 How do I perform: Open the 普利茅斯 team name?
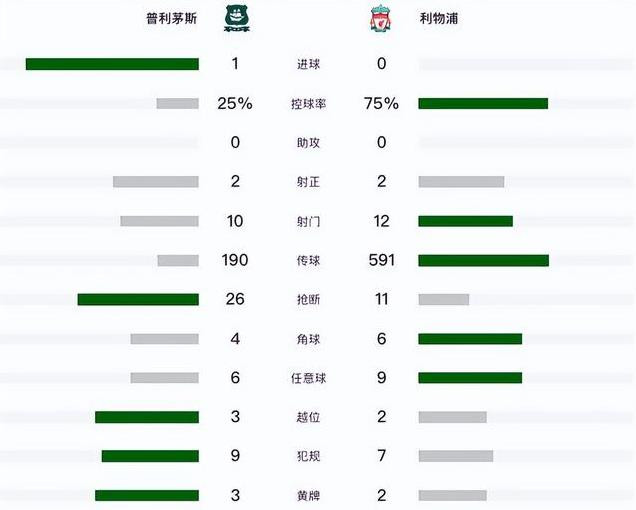(172, 19)
